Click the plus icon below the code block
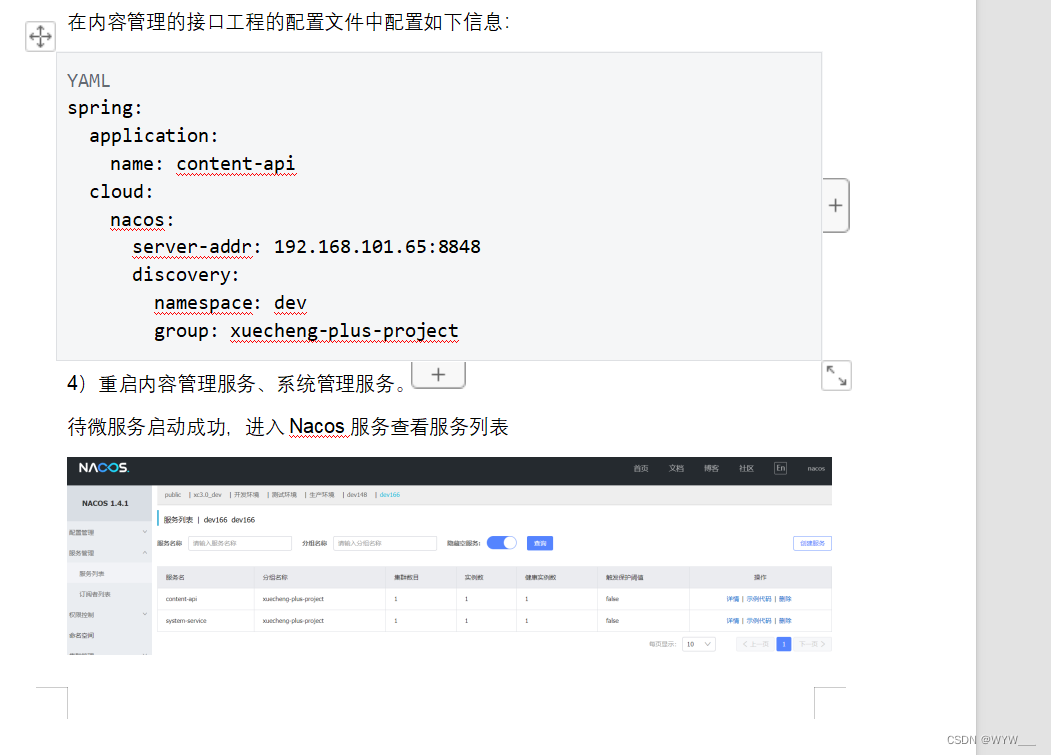 (438, 374)
